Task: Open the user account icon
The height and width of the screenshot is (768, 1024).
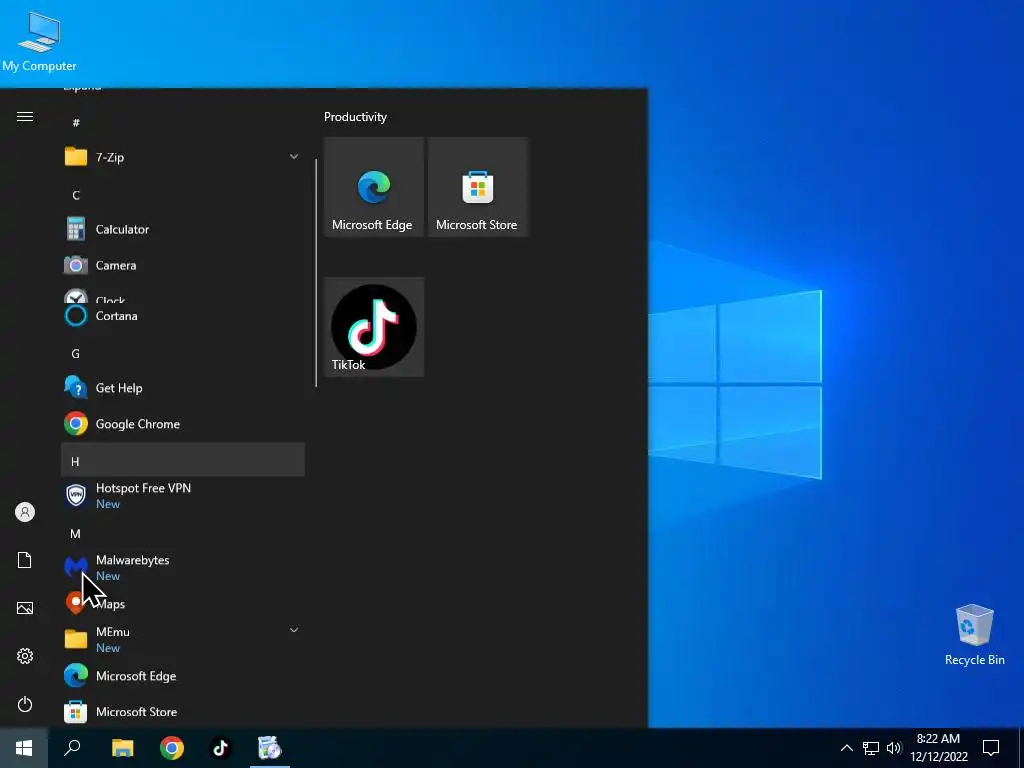Action: (25, 512)
